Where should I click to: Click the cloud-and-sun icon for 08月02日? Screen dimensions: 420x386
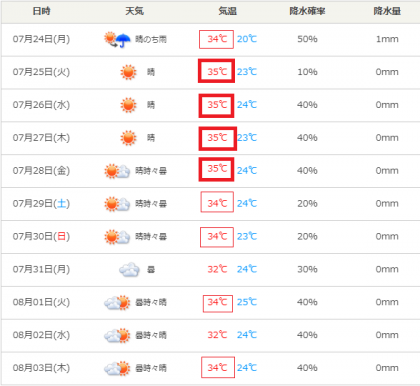pyautogui.click(x=117, y=335)
